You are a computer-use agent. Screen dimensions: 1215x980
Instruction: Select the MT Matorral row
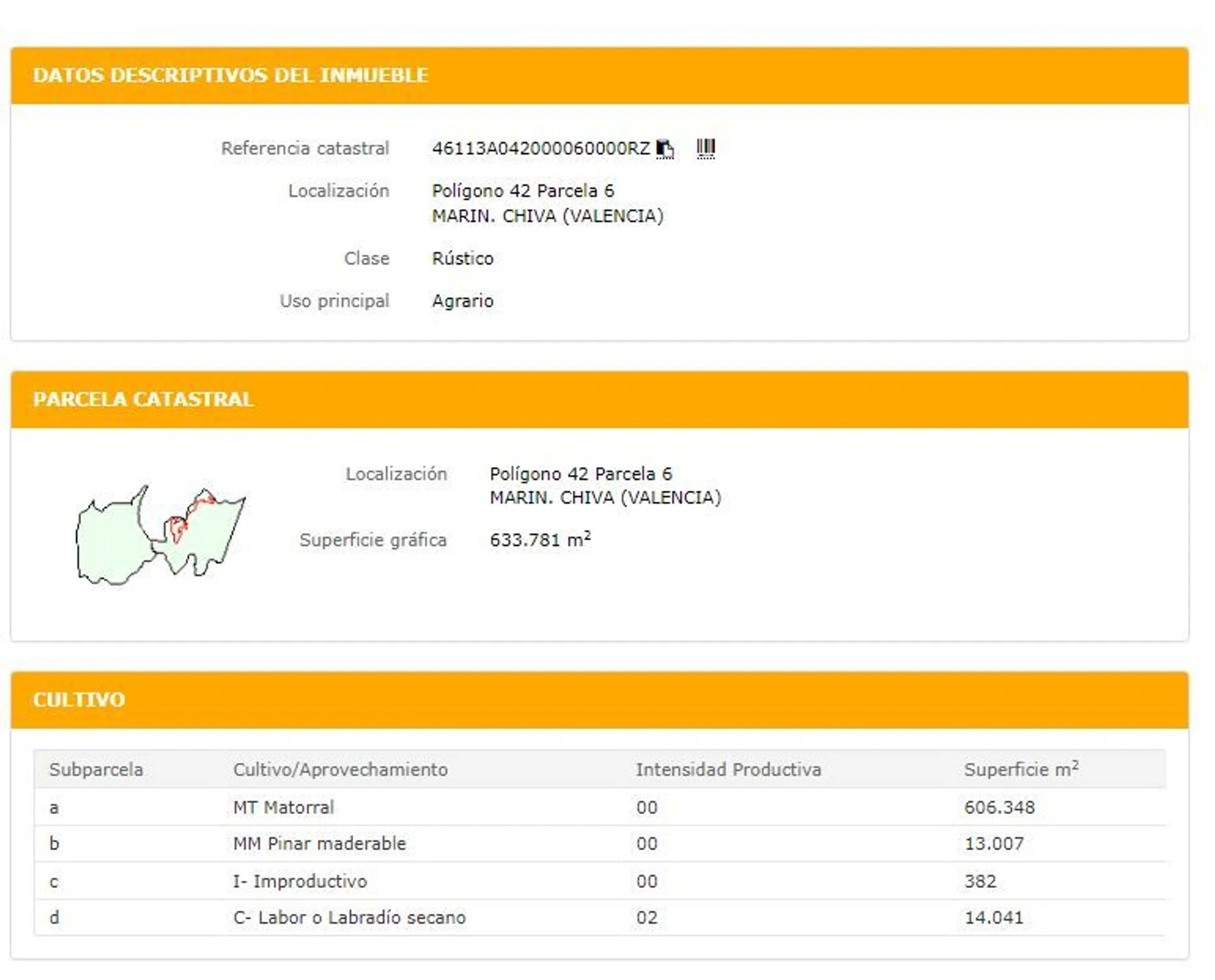(284, 808)
